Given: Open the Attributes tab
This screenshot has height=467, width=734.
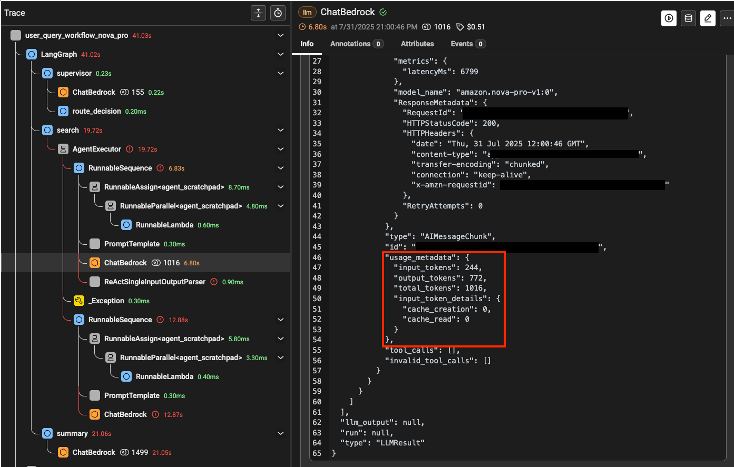Looking at the screenshot, I should [x=417, y=44].
